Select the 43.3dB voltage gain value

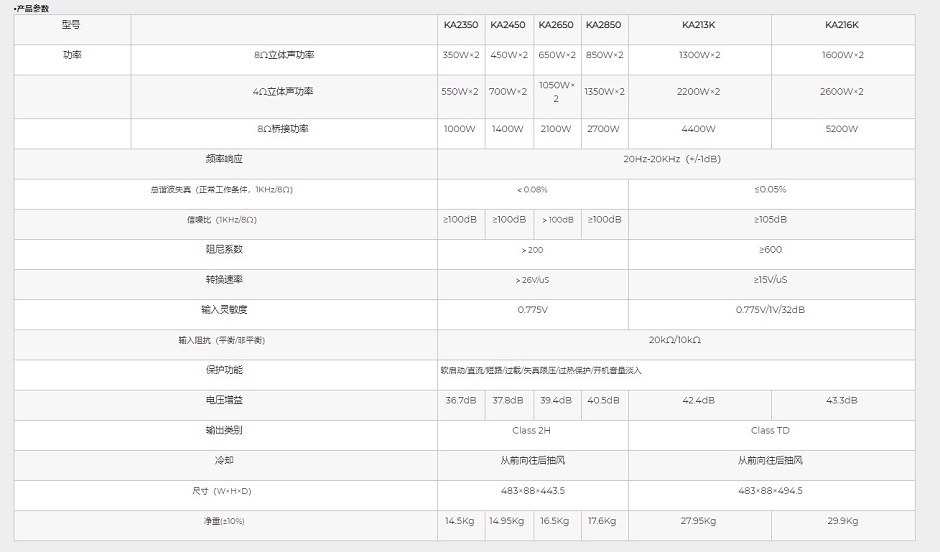841,400
